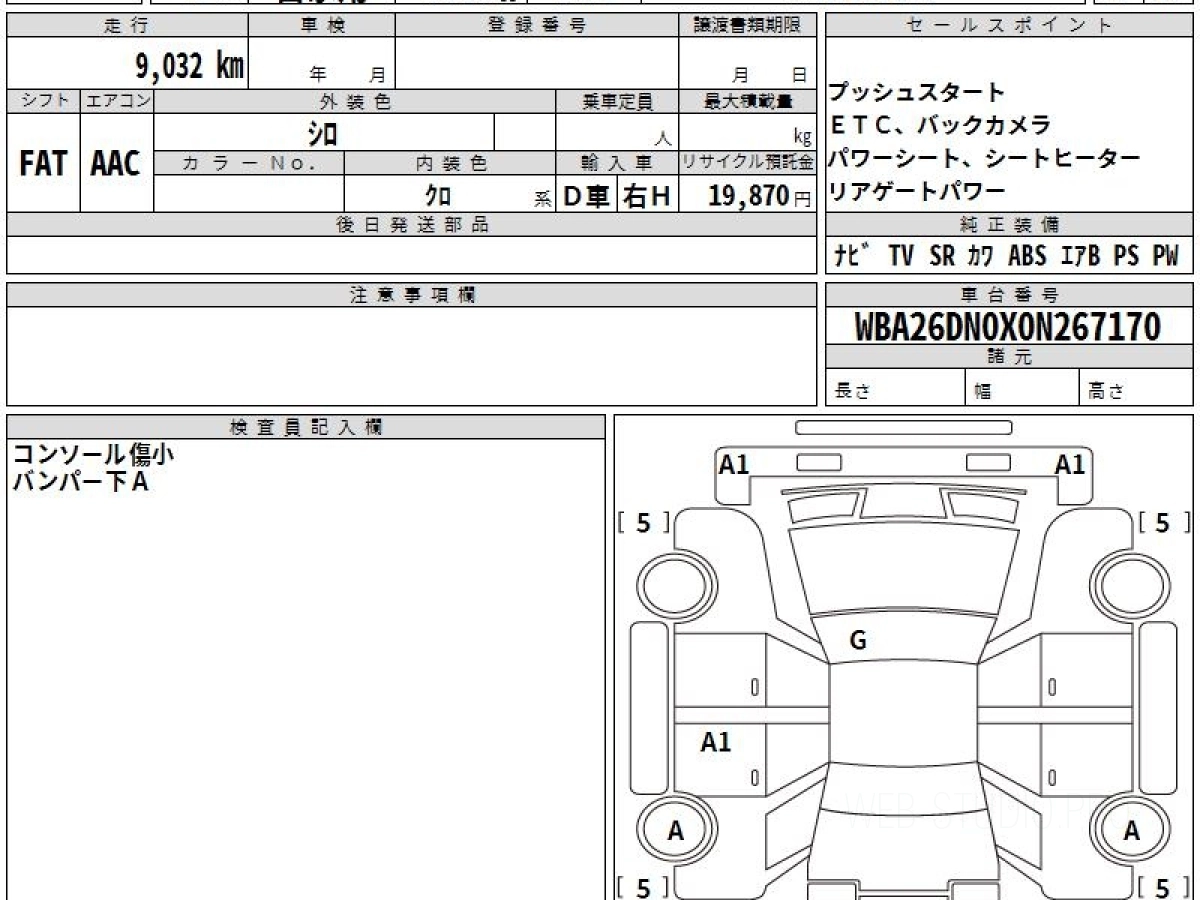
Task: Click the リサイクル預託金 header
Action: coord(747,162)
